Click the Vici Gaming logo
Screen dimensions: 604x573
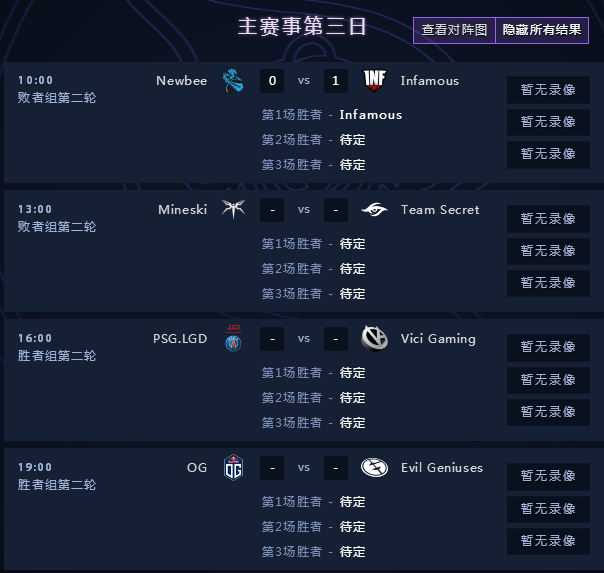tap(374, 338)
